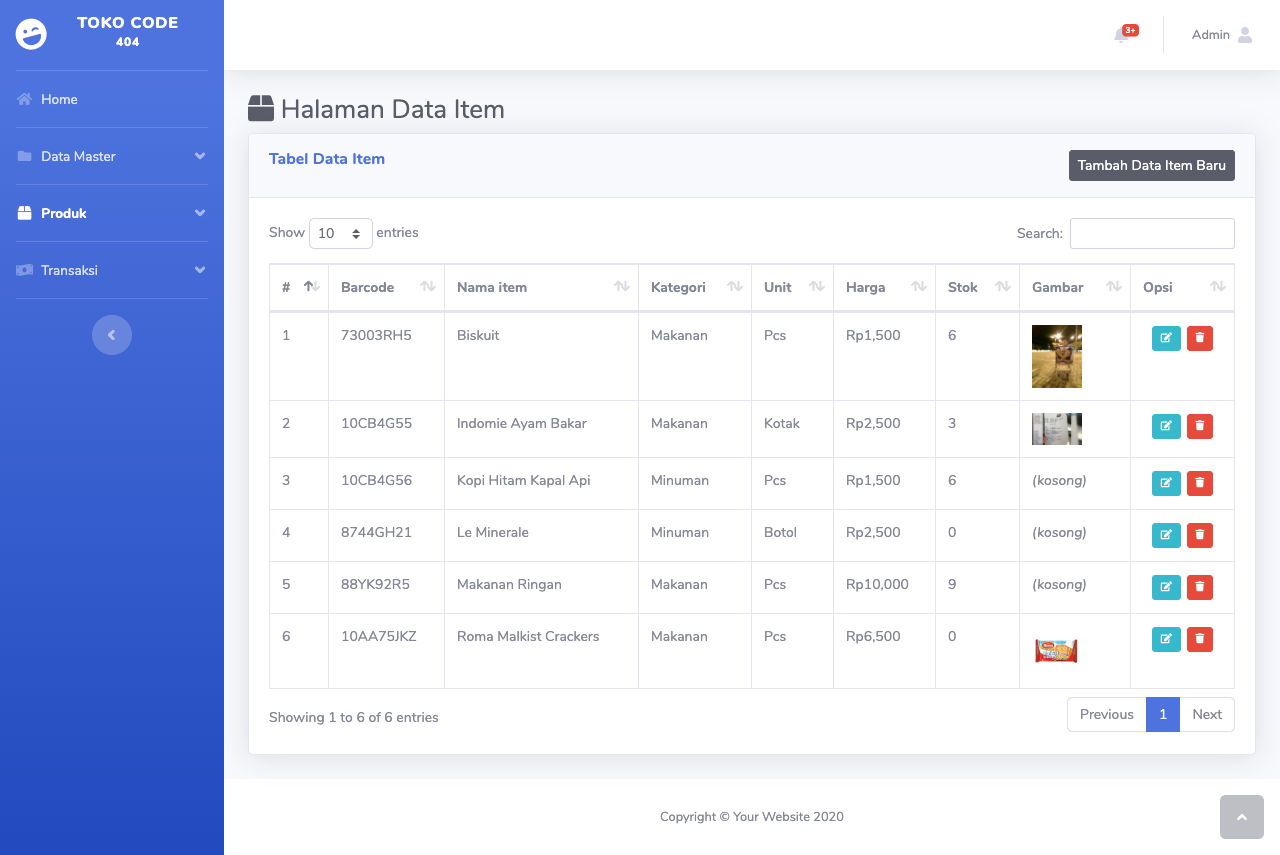
Task: Open the Produk menu item
Action: 112,213
